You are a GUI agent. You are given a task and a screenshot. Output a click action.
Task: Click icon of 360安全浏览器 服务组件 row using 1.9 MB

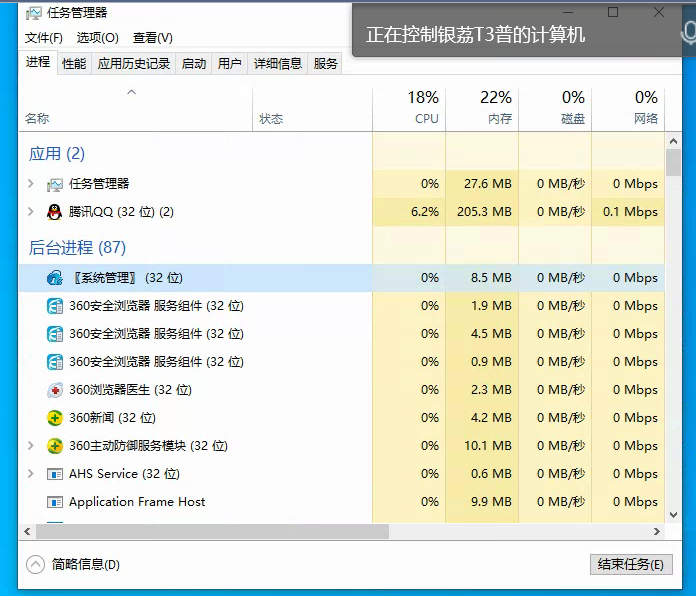(x=55, y=306)
